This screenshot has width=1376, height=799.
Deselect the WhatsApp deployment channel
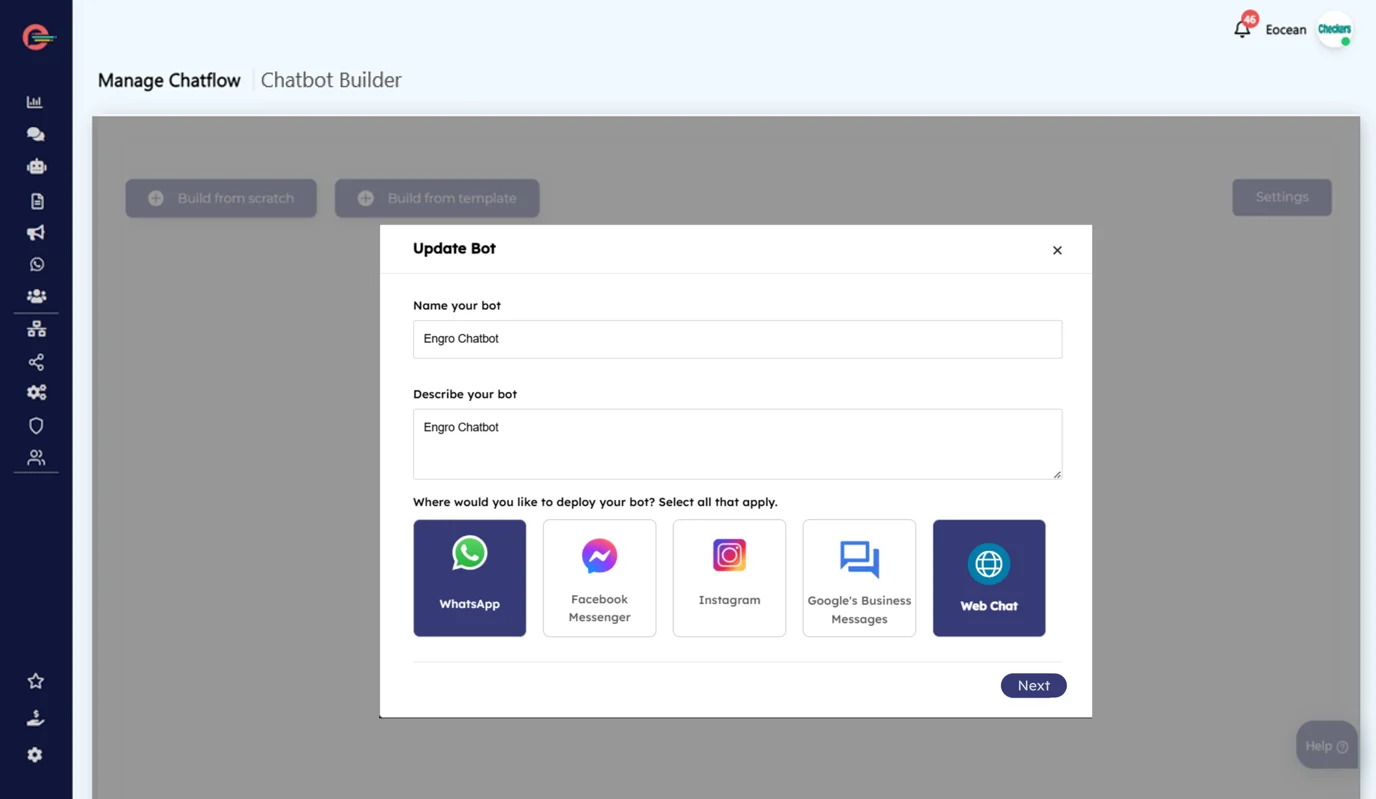[x=469, y=578]
